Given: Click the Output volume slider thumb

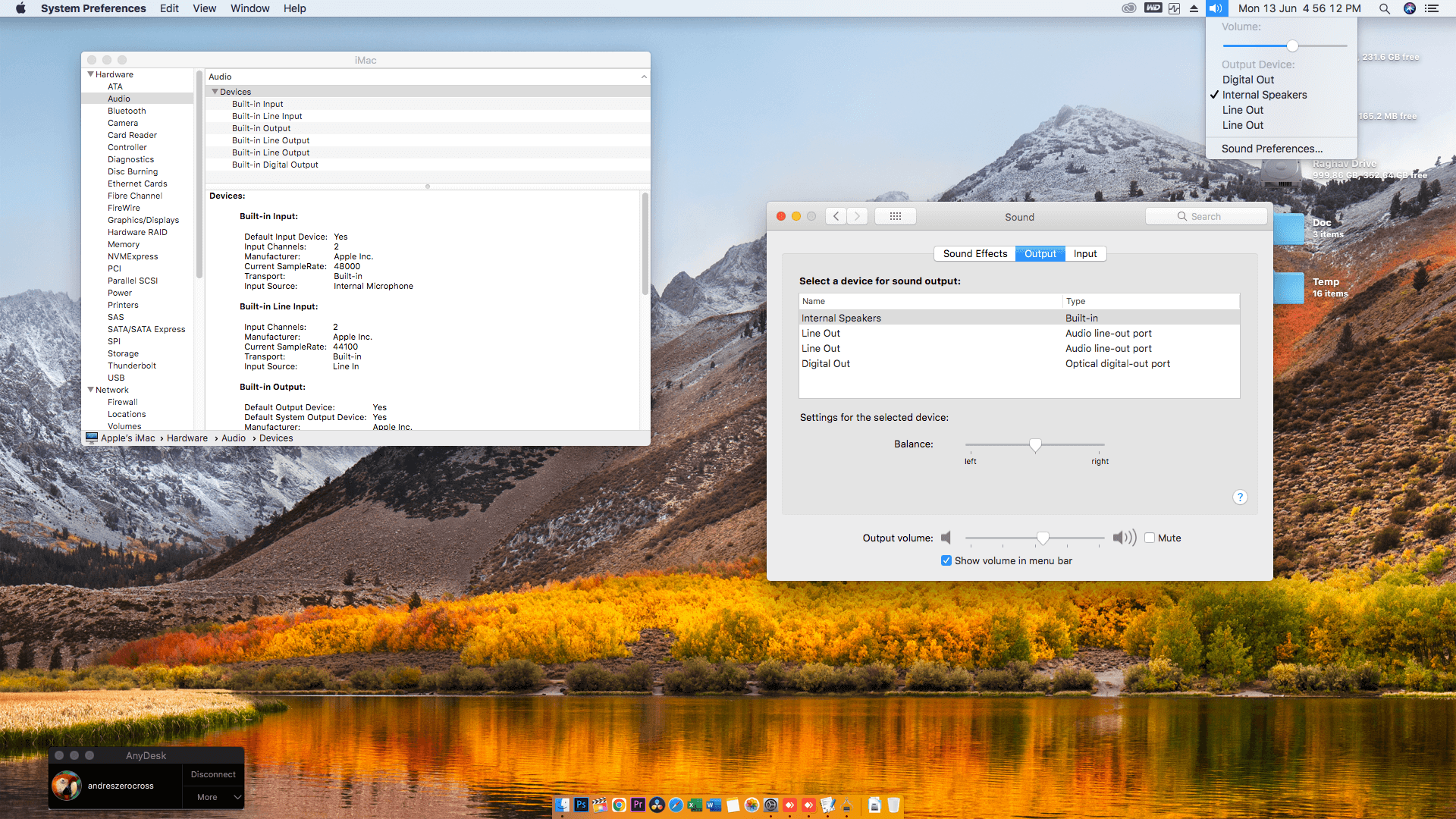Looking at the screenshot, I should tap(1043, 538).
